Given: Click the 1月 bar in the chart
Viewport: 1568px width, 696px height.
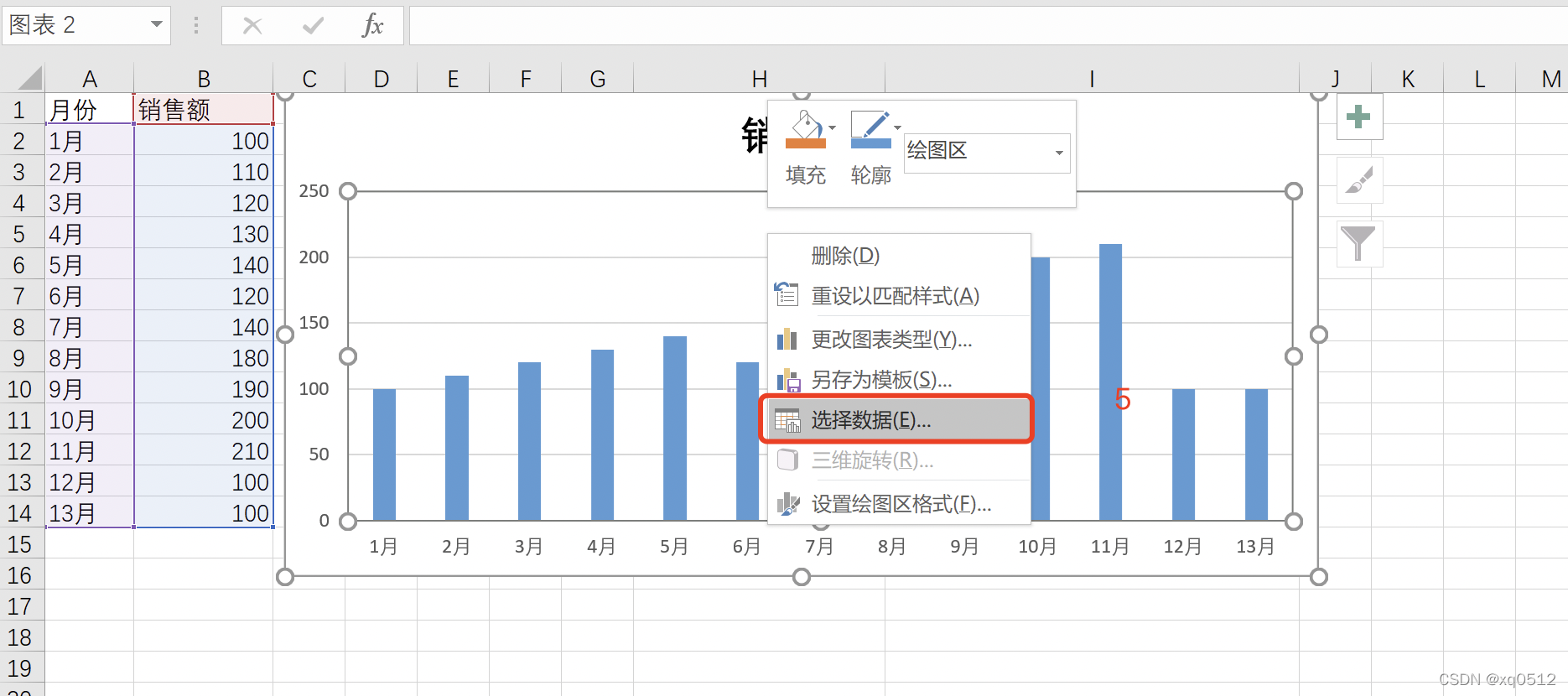Looking at the screenshot, I should (384, 454).
